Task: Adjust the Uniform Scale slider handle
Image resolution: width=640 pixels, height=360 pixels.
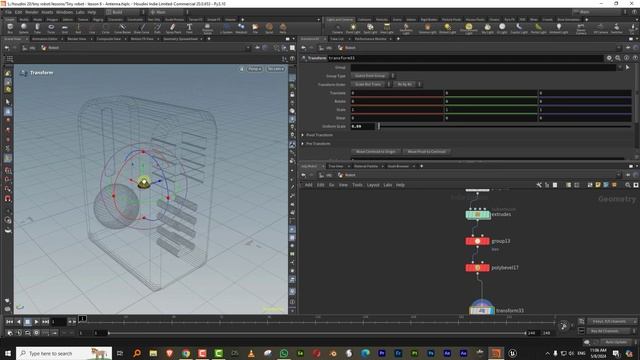Action: click(379, 126)
